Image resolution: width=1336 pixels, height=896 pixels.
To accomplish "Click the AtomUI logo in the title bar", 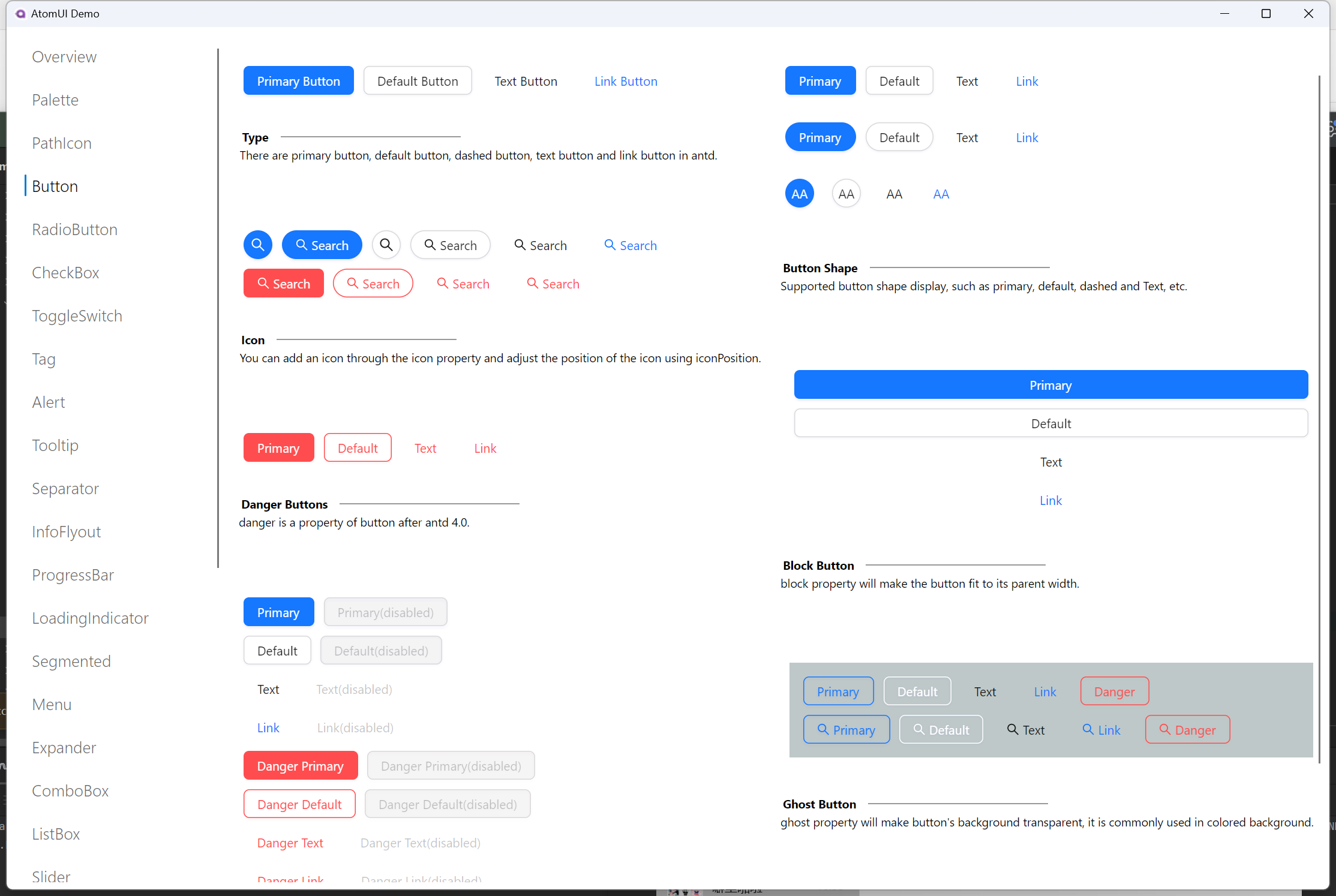I will (20, 13).
